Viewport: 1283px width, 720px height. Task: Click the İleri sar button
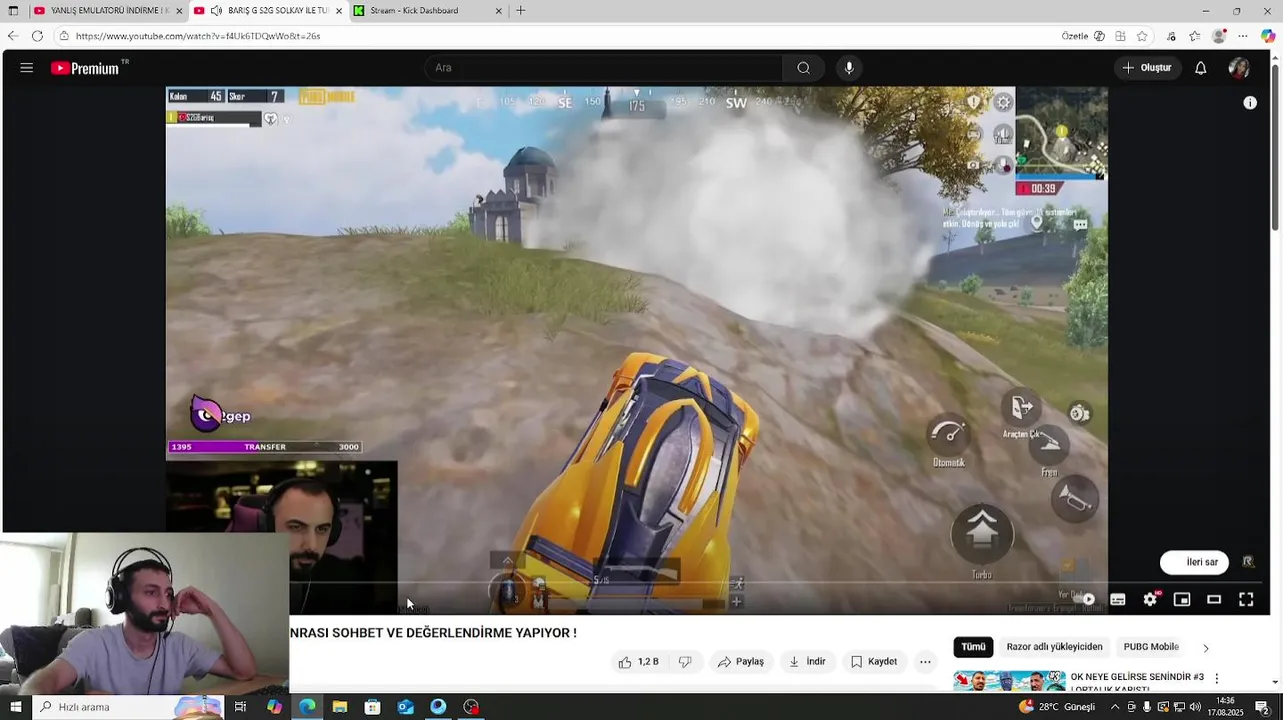point(1194,562)
